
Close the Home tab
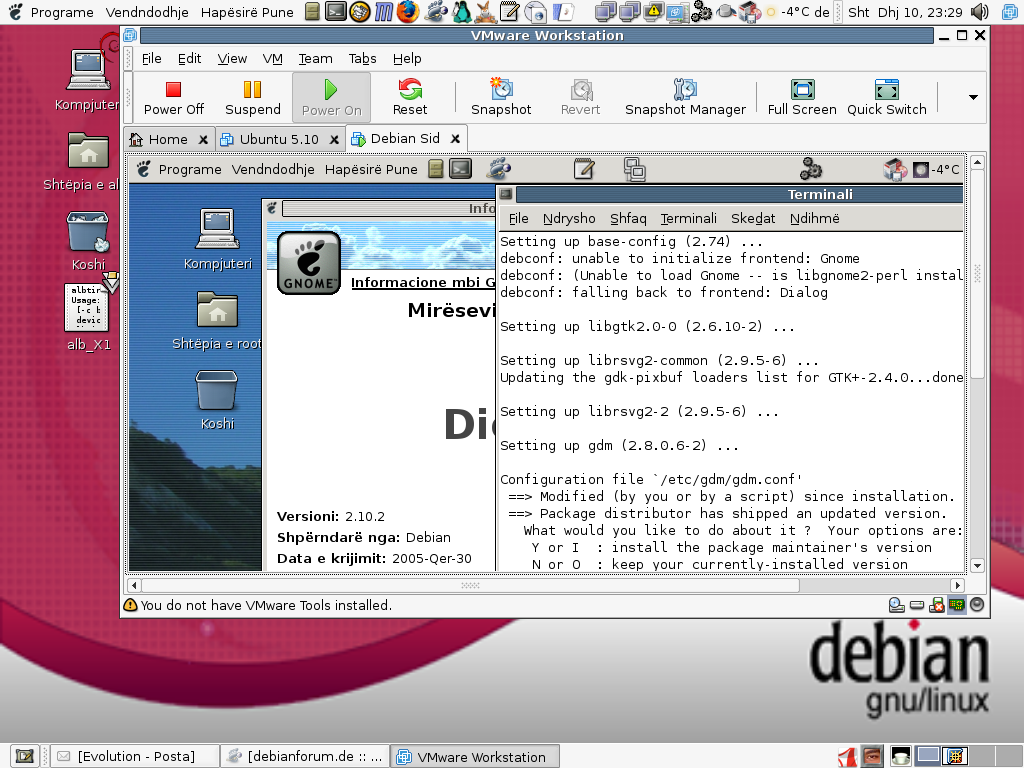203,140
